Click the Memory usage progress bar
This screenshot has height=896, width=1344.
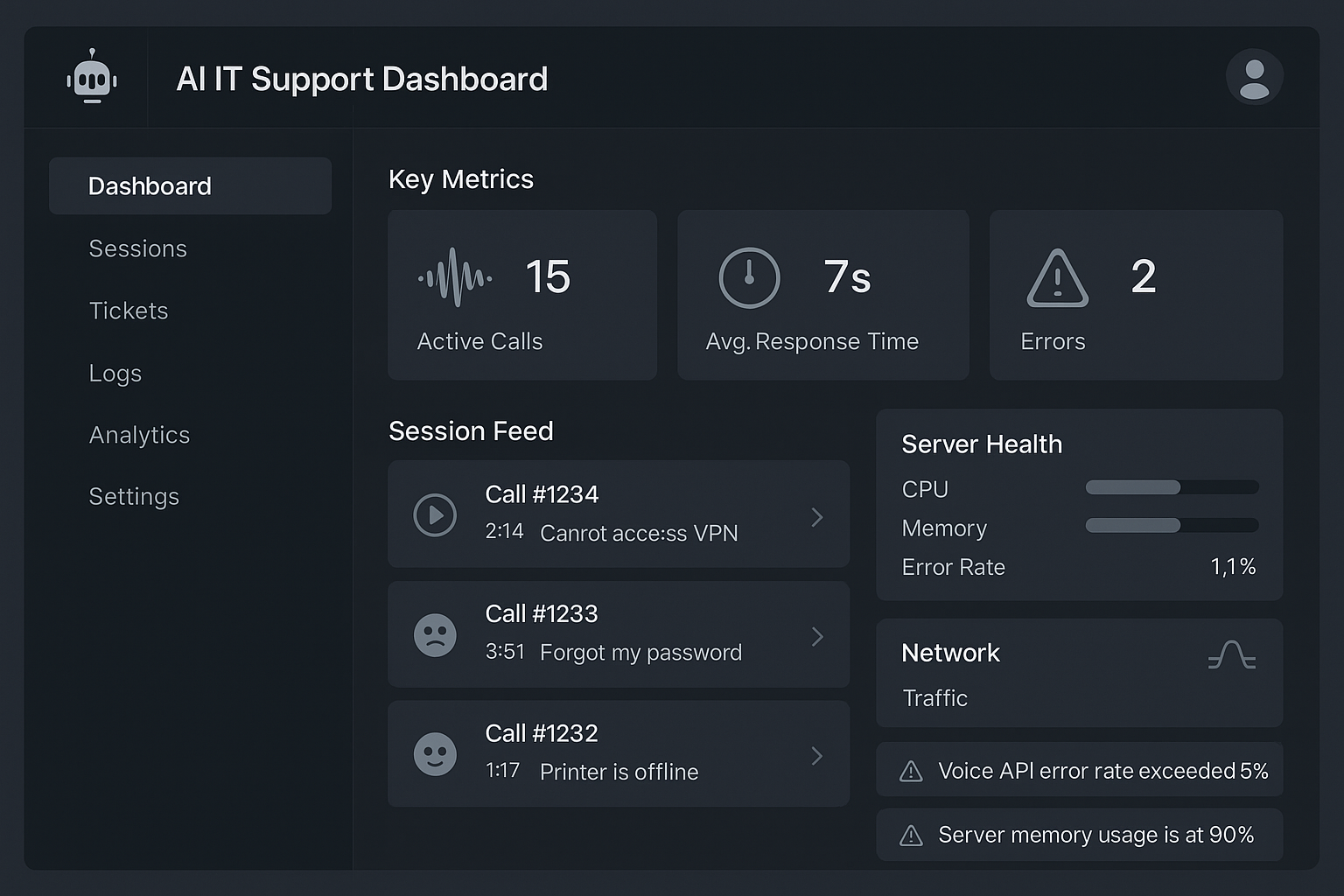coord(1171,526)
